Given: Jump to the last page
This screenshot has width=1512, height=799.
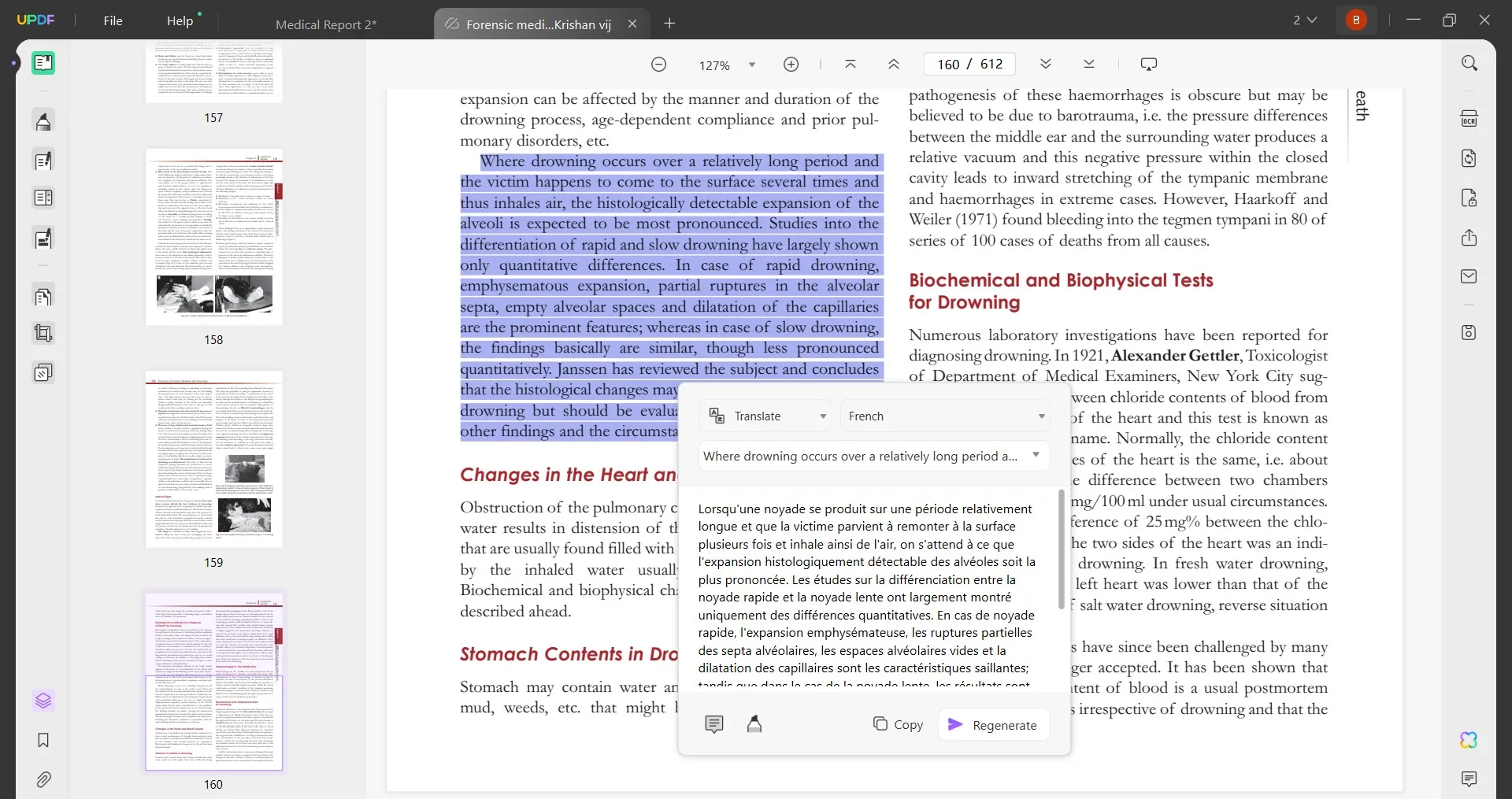Looking at the screenshot, I should point(1089,65).
